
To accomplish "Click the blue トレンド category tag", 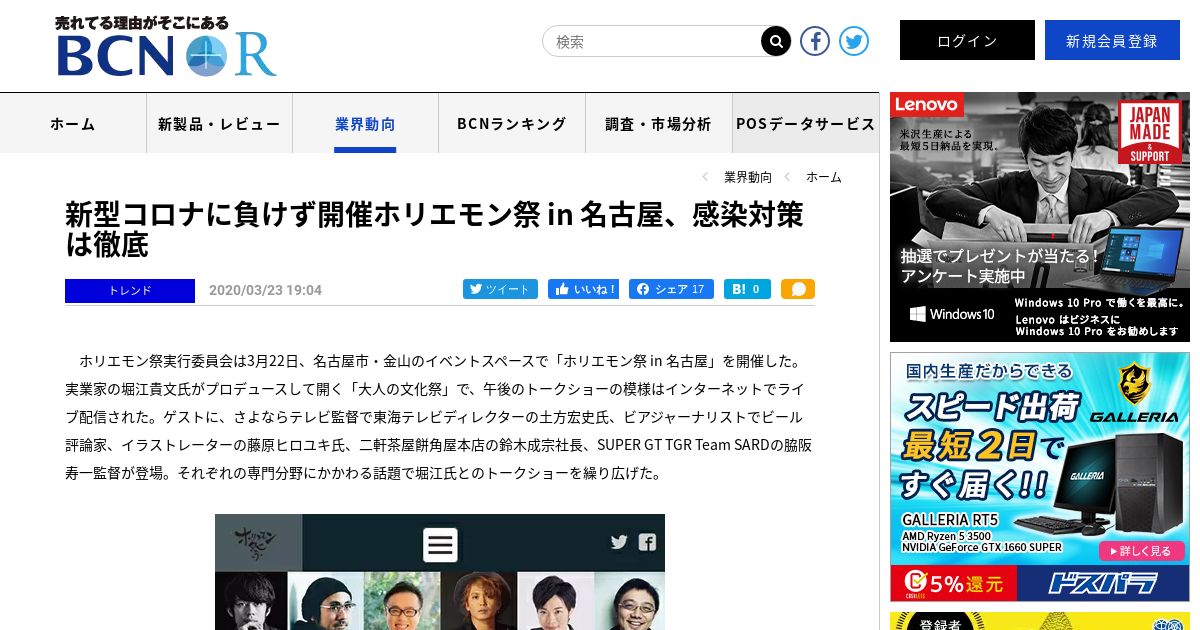I will pyautogui.click(x=130, y=290).
